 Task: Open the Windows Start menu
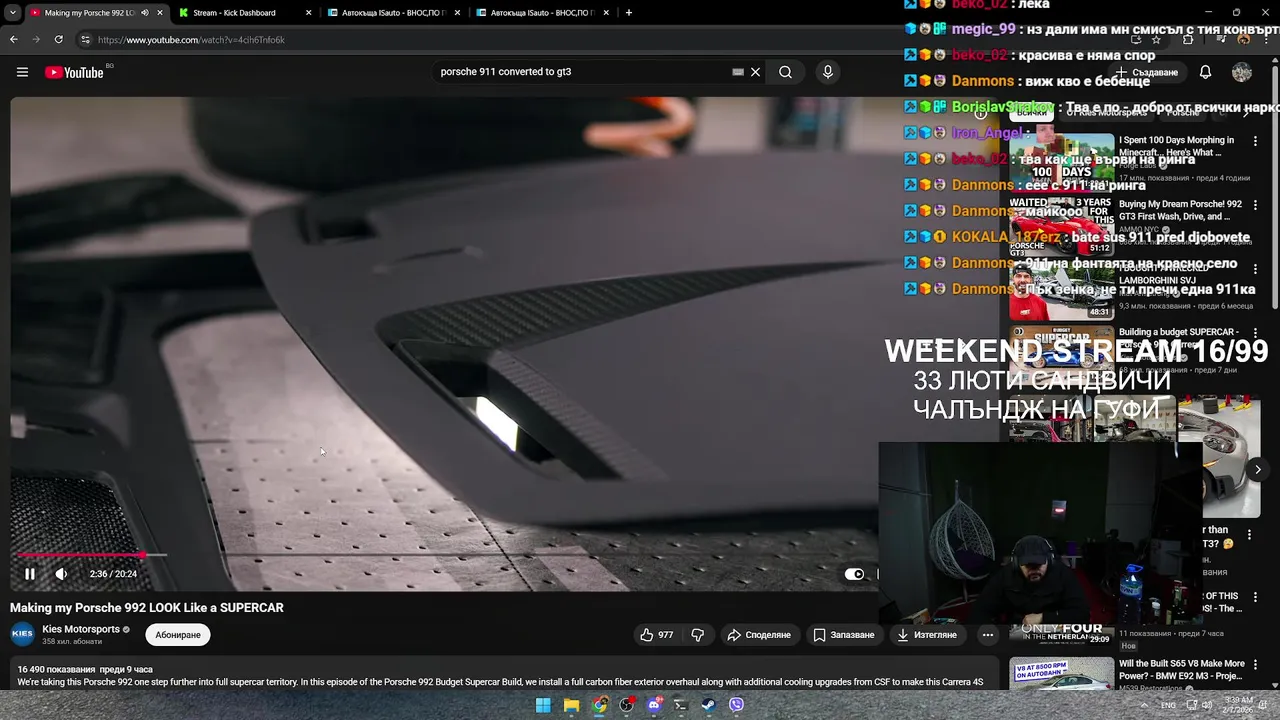point(543,705)
